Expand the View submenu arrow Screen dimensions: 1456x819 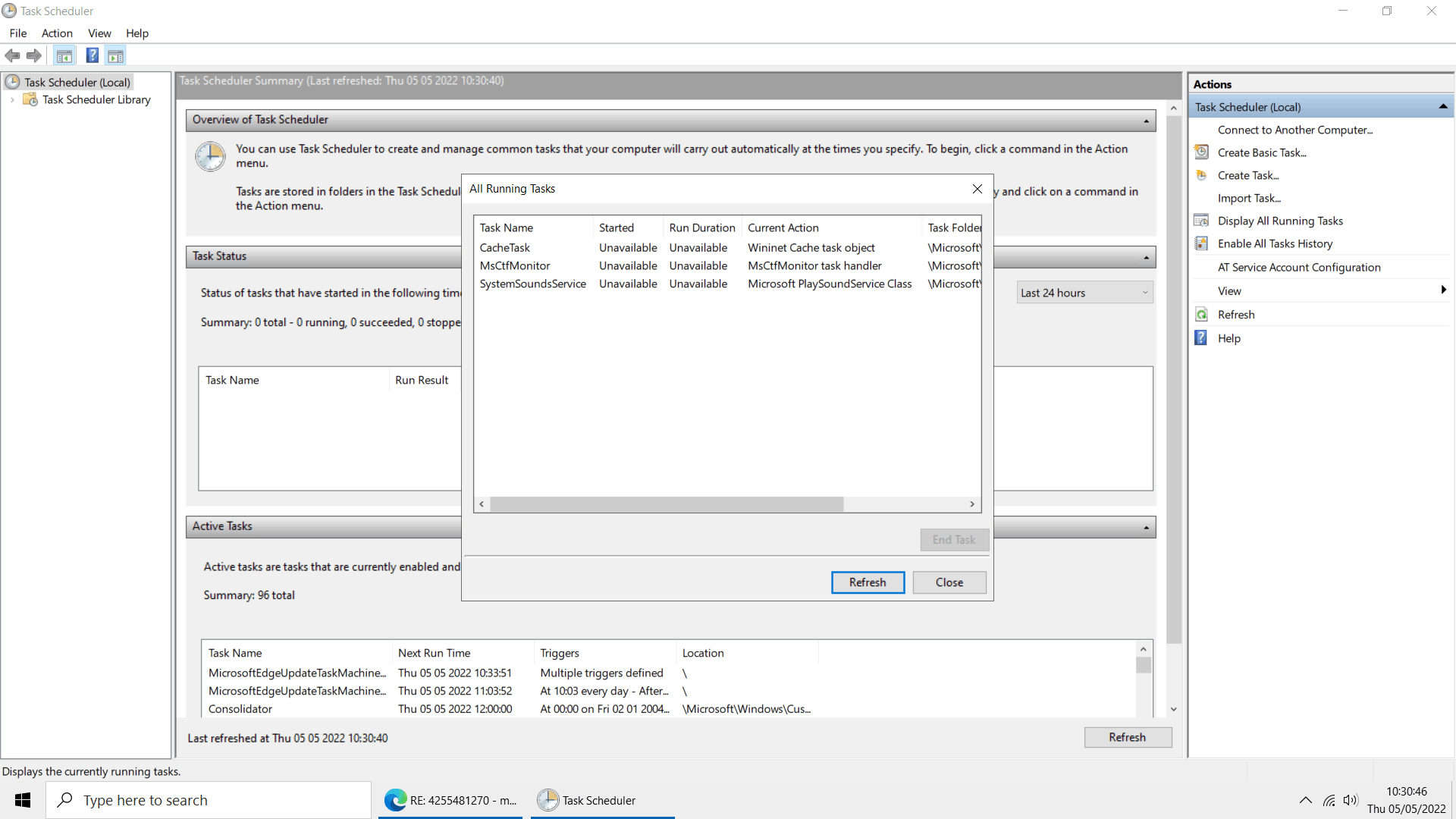[1443, 290]
